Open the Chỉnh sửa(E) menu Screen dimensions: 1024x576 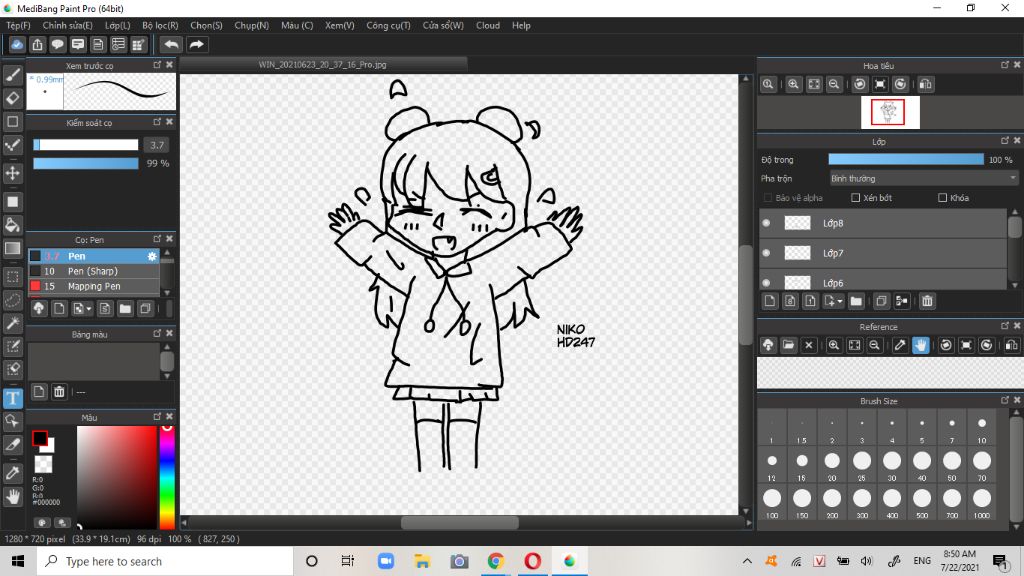click(67, 25)
